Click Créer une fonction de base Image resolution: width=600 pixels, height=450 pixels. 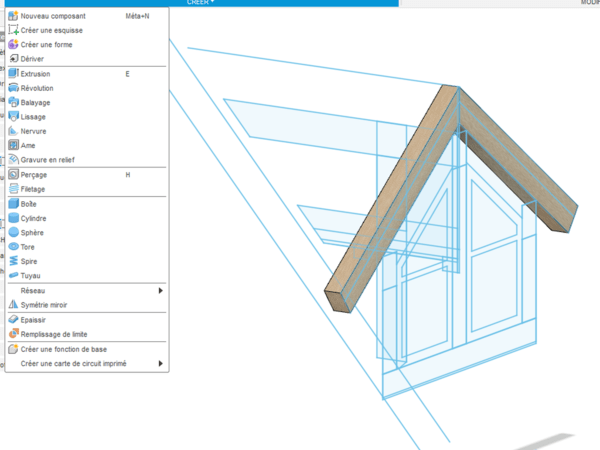(x=65, y=349)
